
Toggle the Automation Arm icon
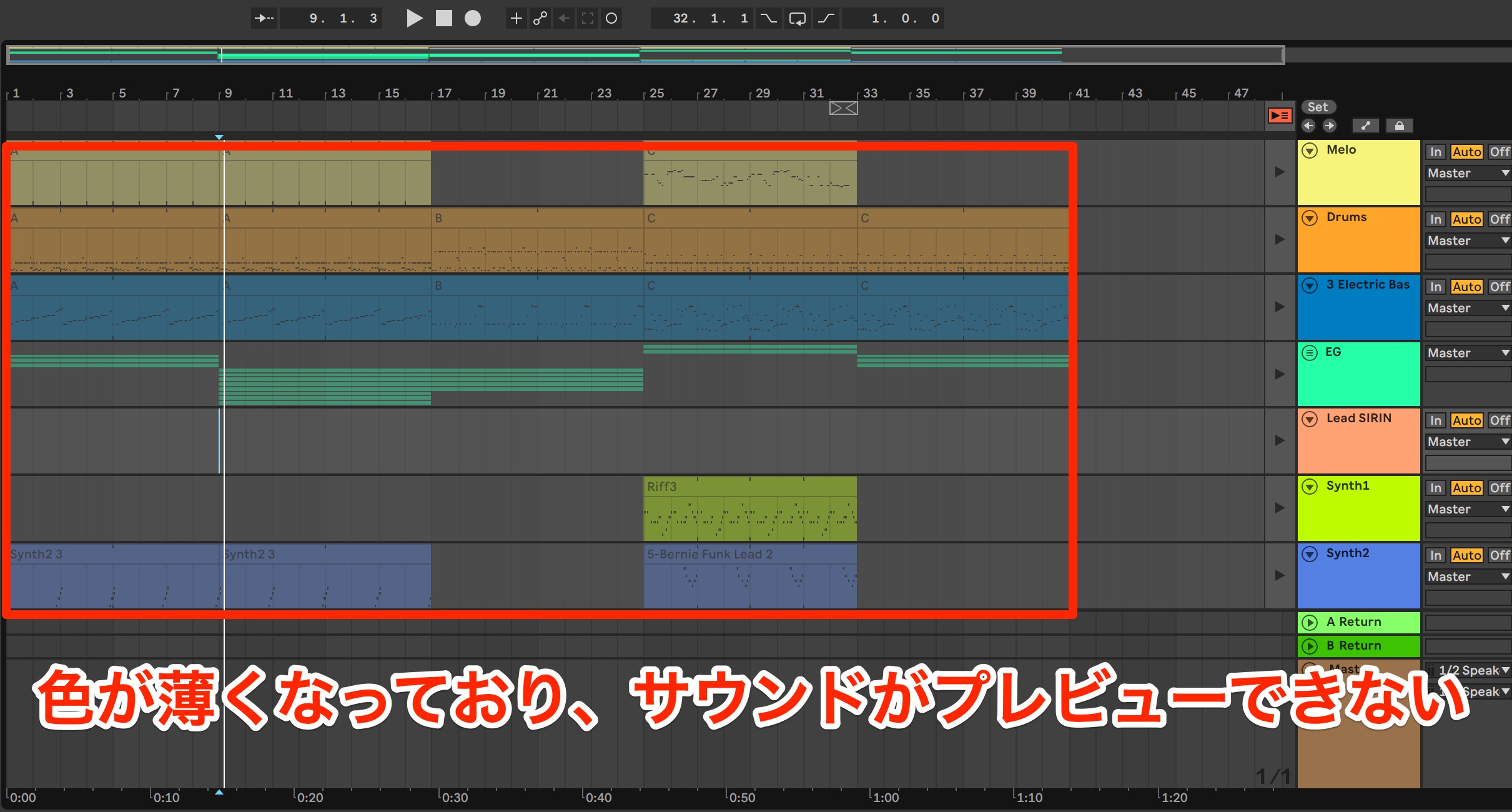click(x=540, y=18)
